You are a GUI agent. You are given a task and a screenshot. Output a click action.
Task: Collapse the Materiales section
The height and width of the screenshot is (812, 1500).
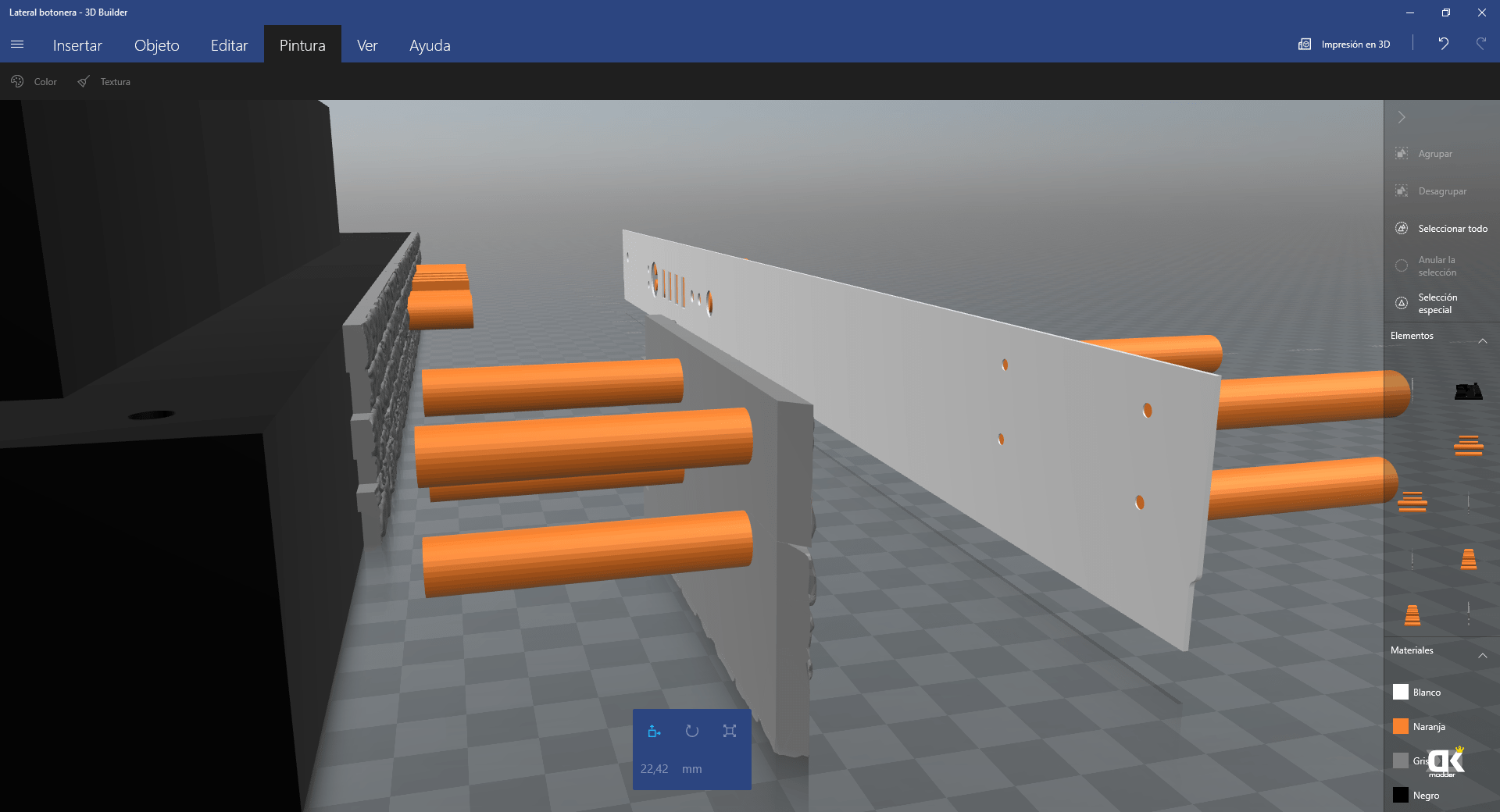(1482, 655)
